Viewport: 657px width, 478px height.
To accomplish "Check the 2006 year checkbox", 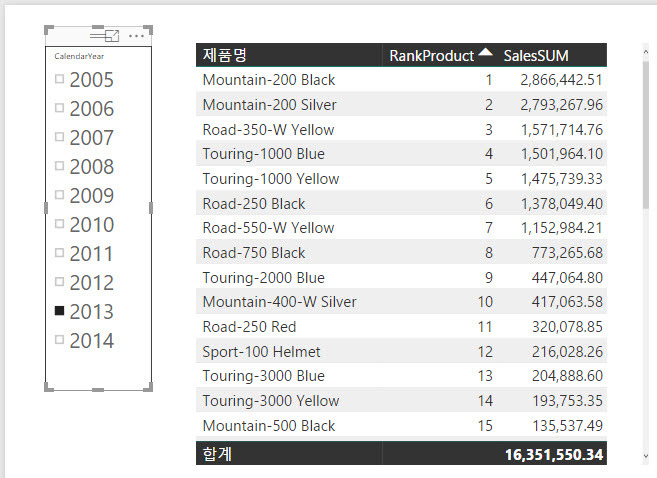I will pos(59,108).
